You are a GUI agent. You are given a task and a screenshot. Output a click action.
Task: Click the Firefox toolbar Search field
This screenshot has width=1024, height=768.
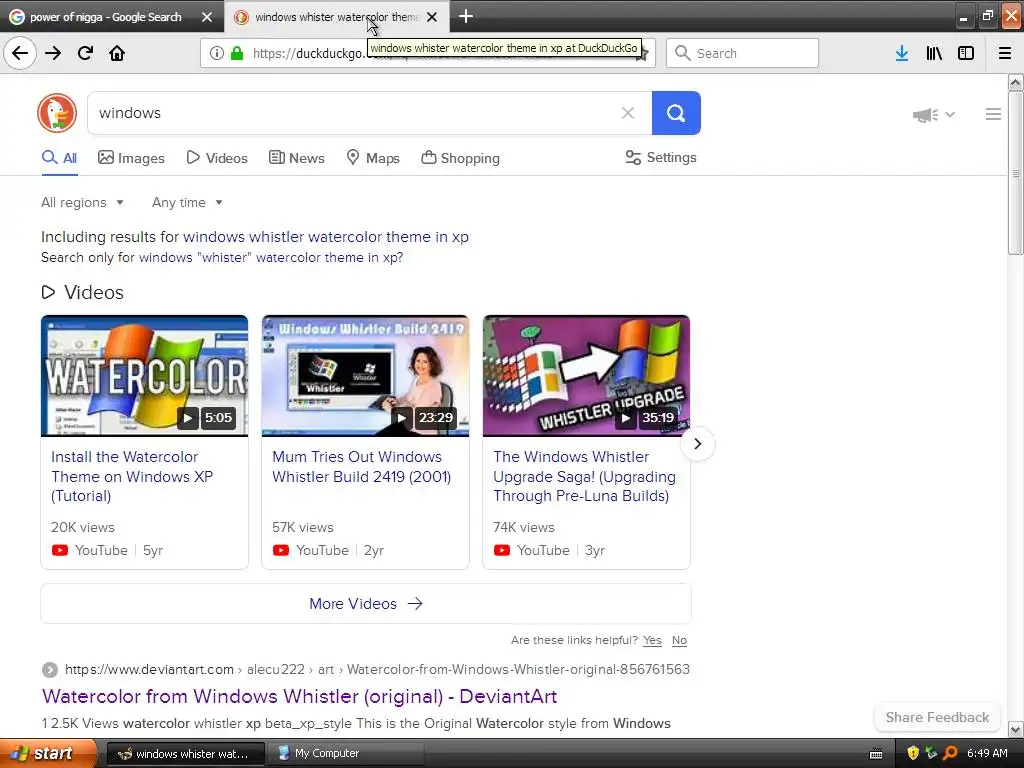[x=742, y=53]
